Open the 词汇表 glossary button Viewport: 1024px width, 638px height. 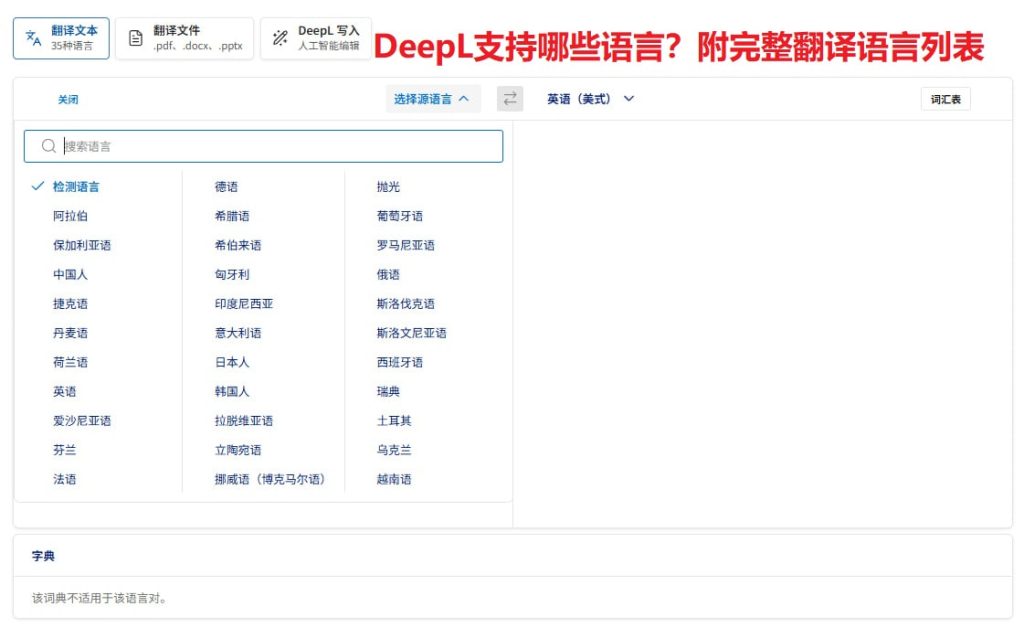coord(946,99)
